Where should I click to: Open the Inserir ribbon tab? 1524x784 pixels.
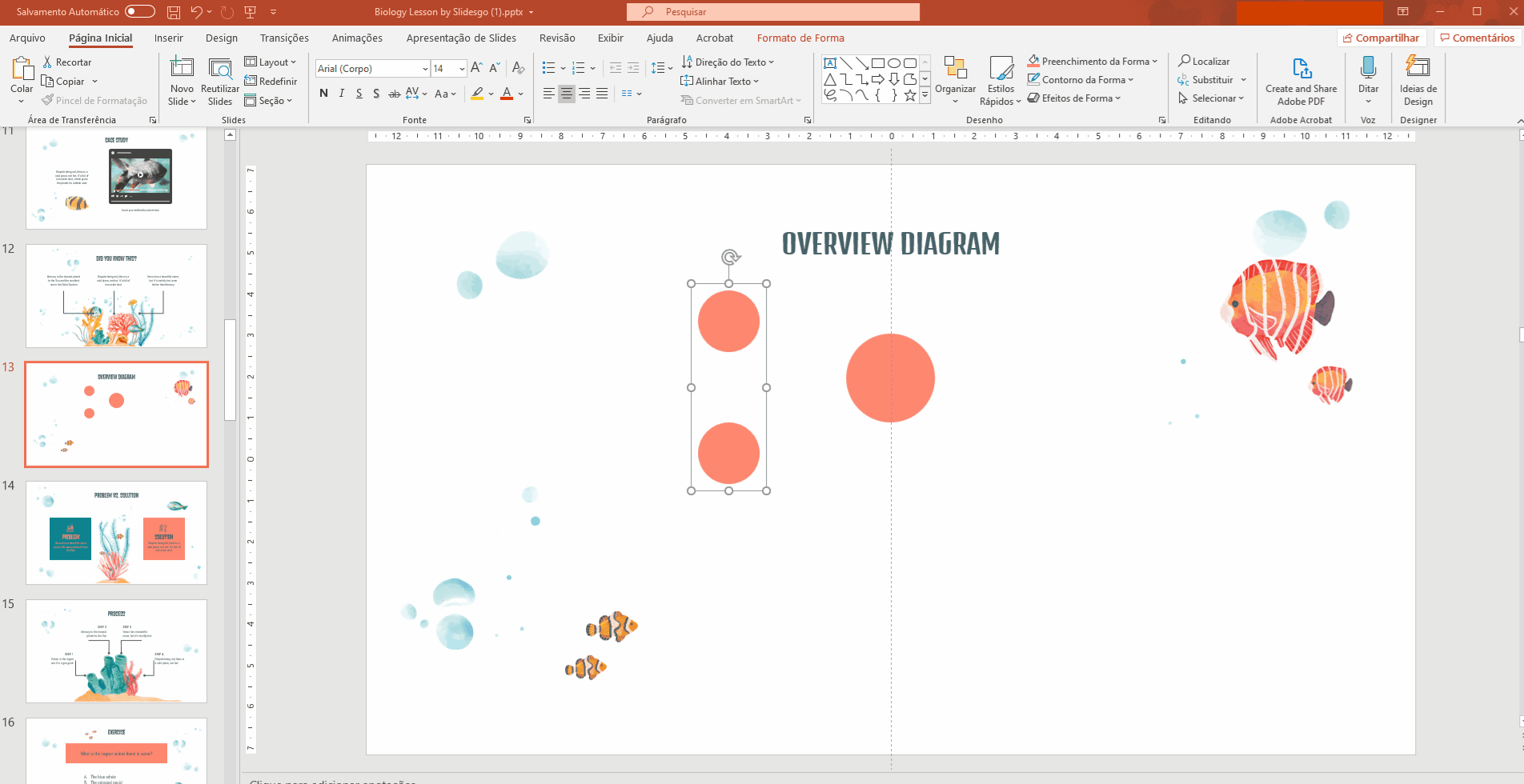pyautogui.click(x=169, y=38)
